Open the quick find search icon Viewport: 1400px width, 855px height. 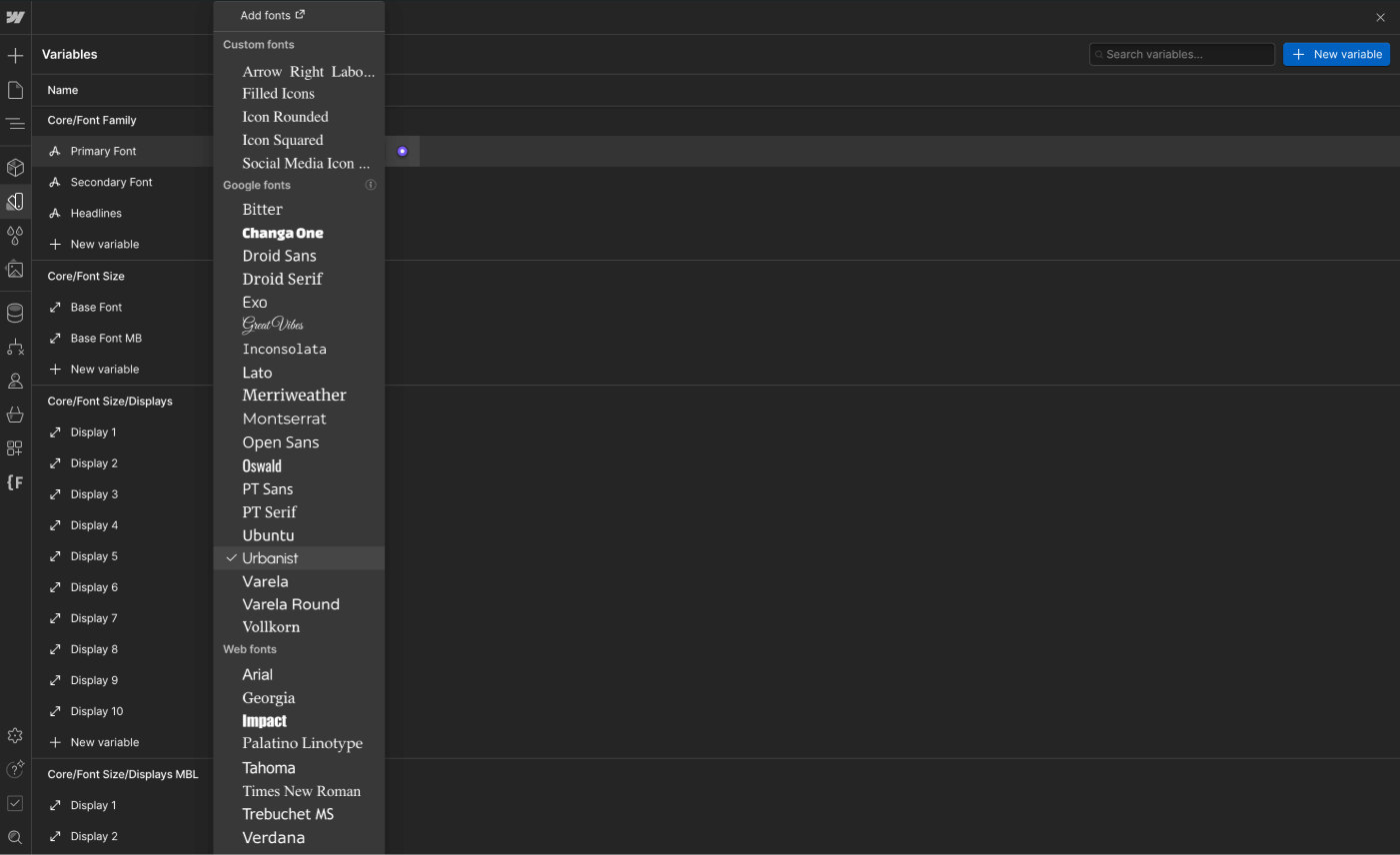pos(15,837)
